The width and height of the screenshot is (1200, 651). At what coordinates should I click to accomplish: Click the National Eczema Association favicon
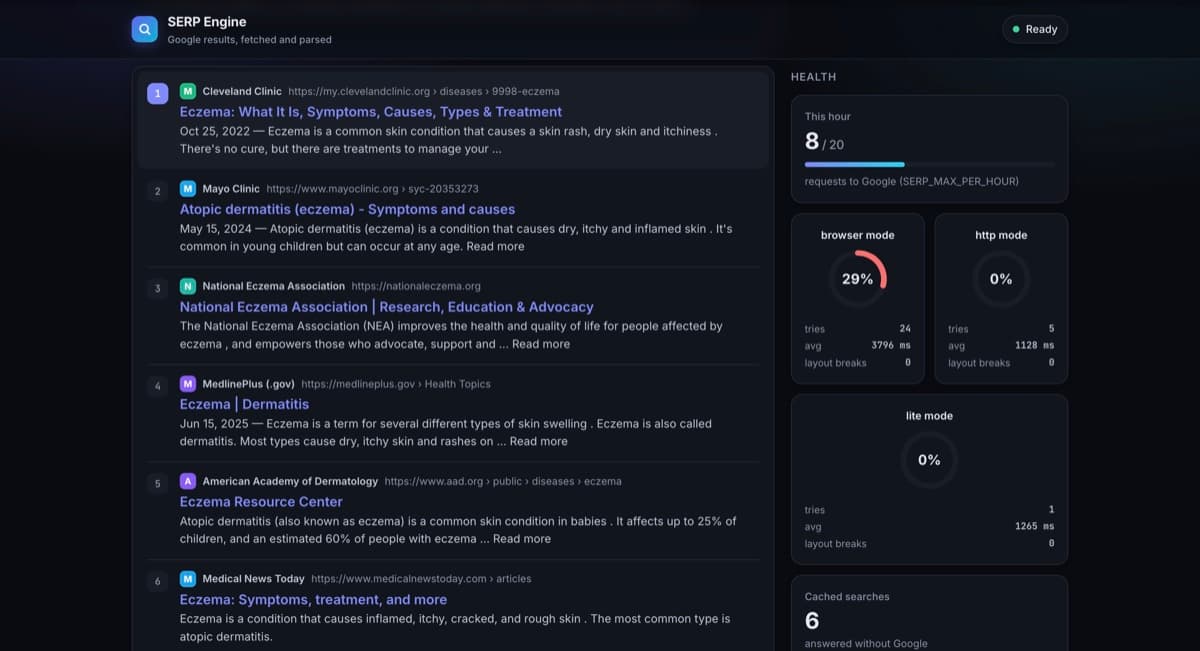[x=188, y=286]
